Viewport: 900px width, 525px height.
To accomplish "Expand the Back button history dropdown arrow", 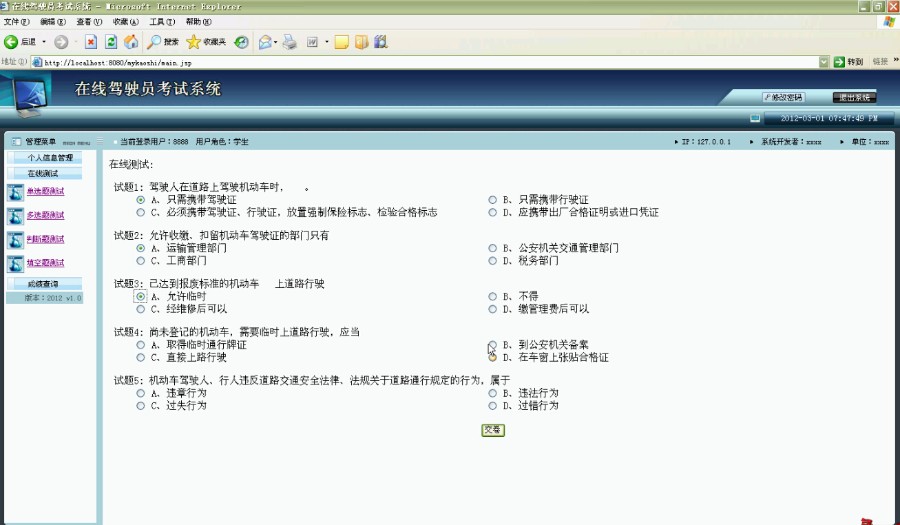I will click(44, 42).
